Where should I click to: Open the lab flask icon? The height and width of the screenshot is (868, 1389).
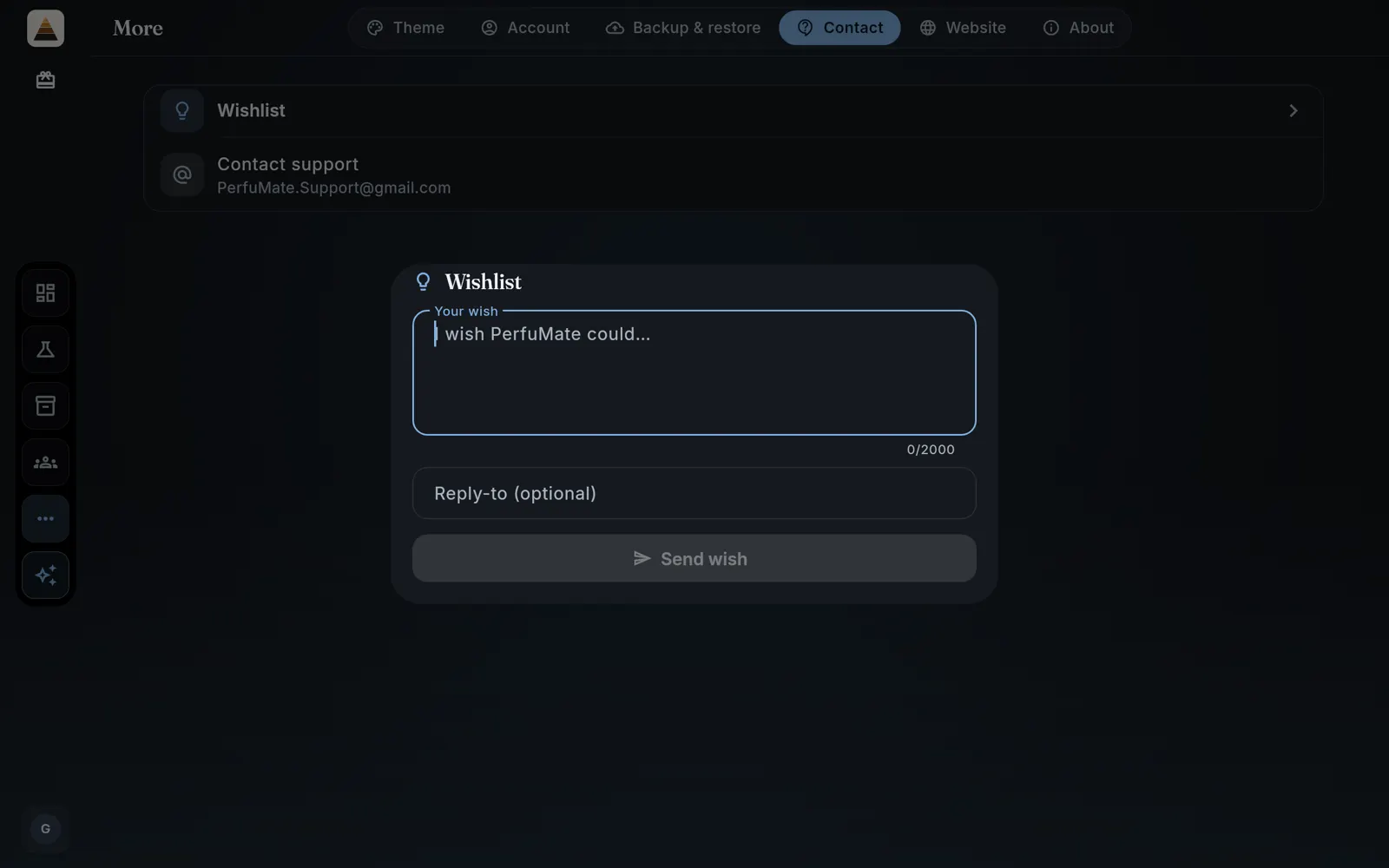(45, 349)
